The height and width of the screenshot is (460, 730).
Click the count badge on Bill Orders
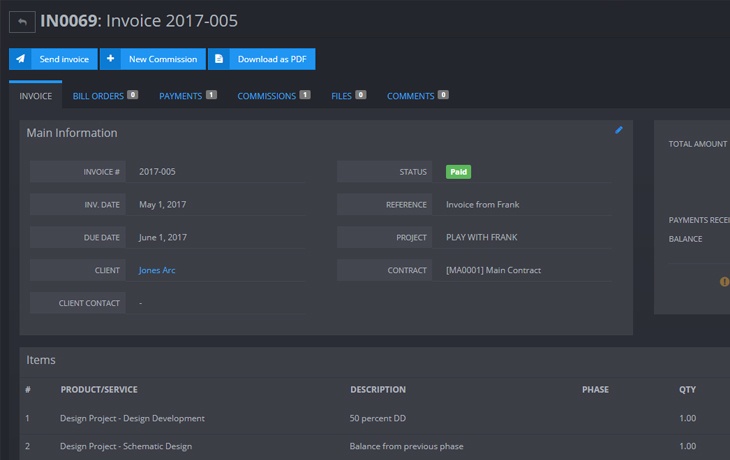coord(133,95)
